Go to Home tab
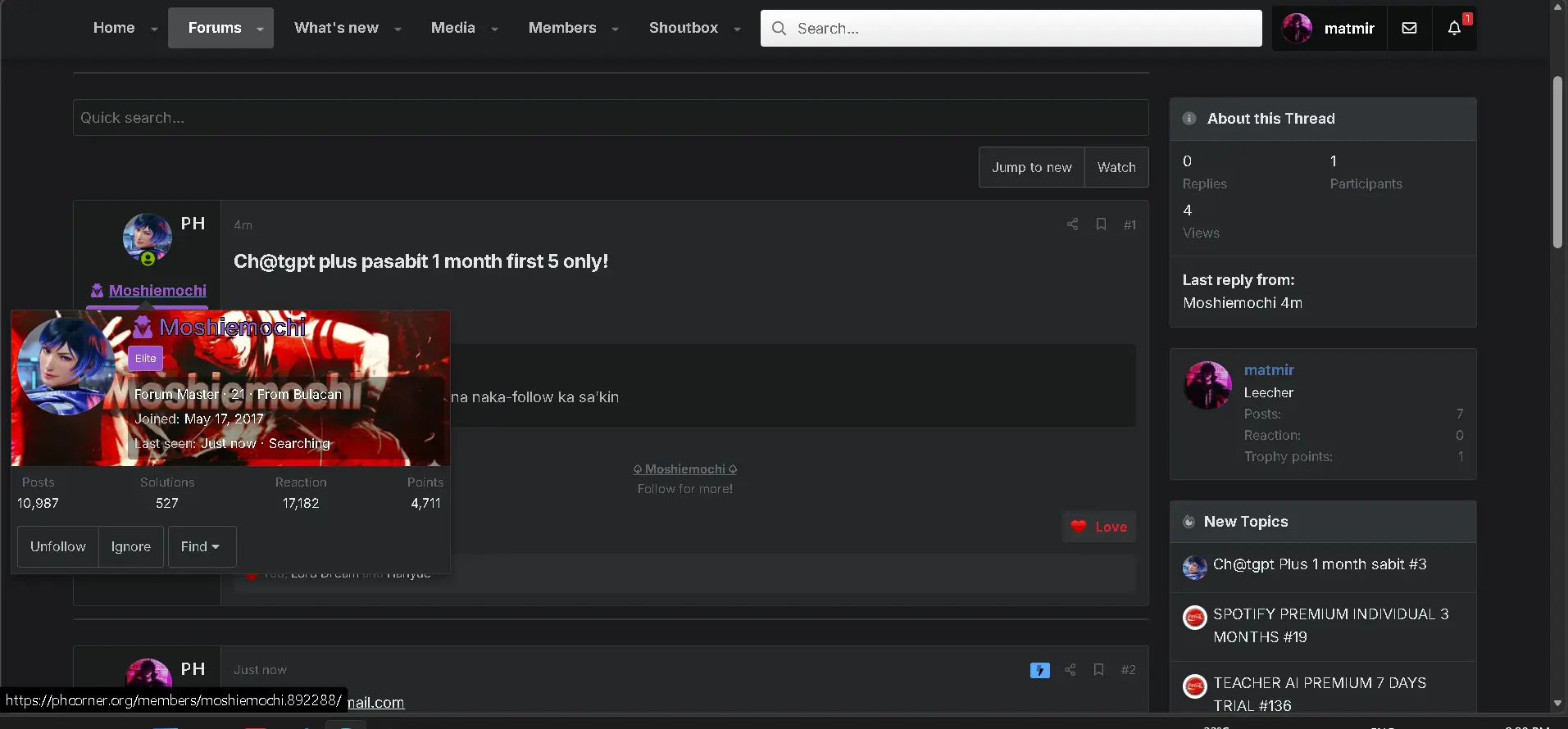The height and width of the screenshot is (729, 1568). pyautogui.click(x=114, y=28)
